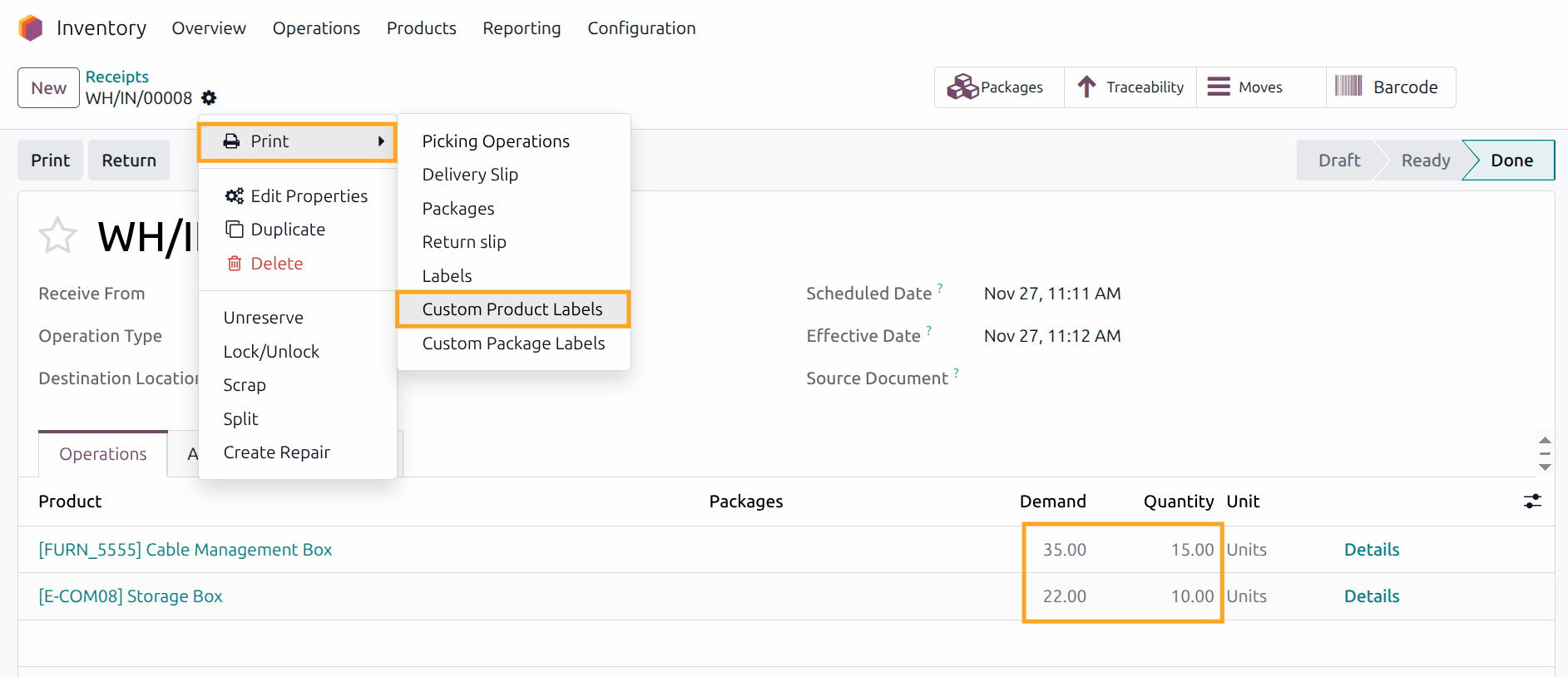The width and height of the screenshot is (1568, 677).
Task: Open the Configuration menu
Action: click(641, 28)
